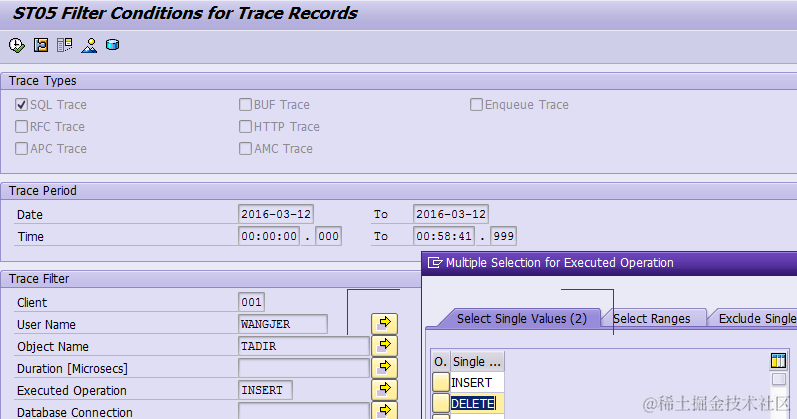Click the save-as-variant icon in toolbar

click(x=41, y=45)
